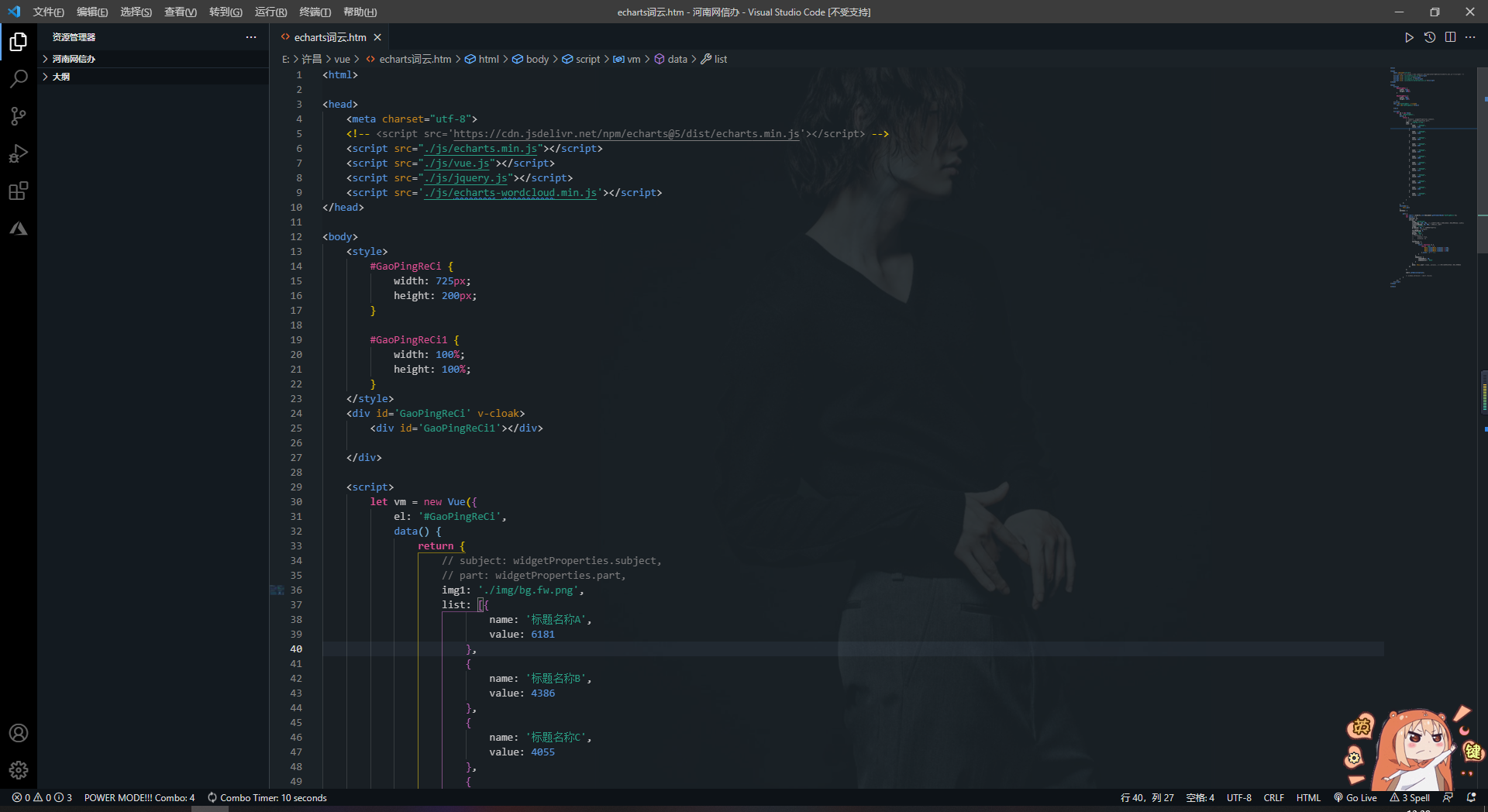Viewport: 1488px width, 812px height.
Task: Change file encoding via UTF-8 status item
Action: [x=1238, y=797]
